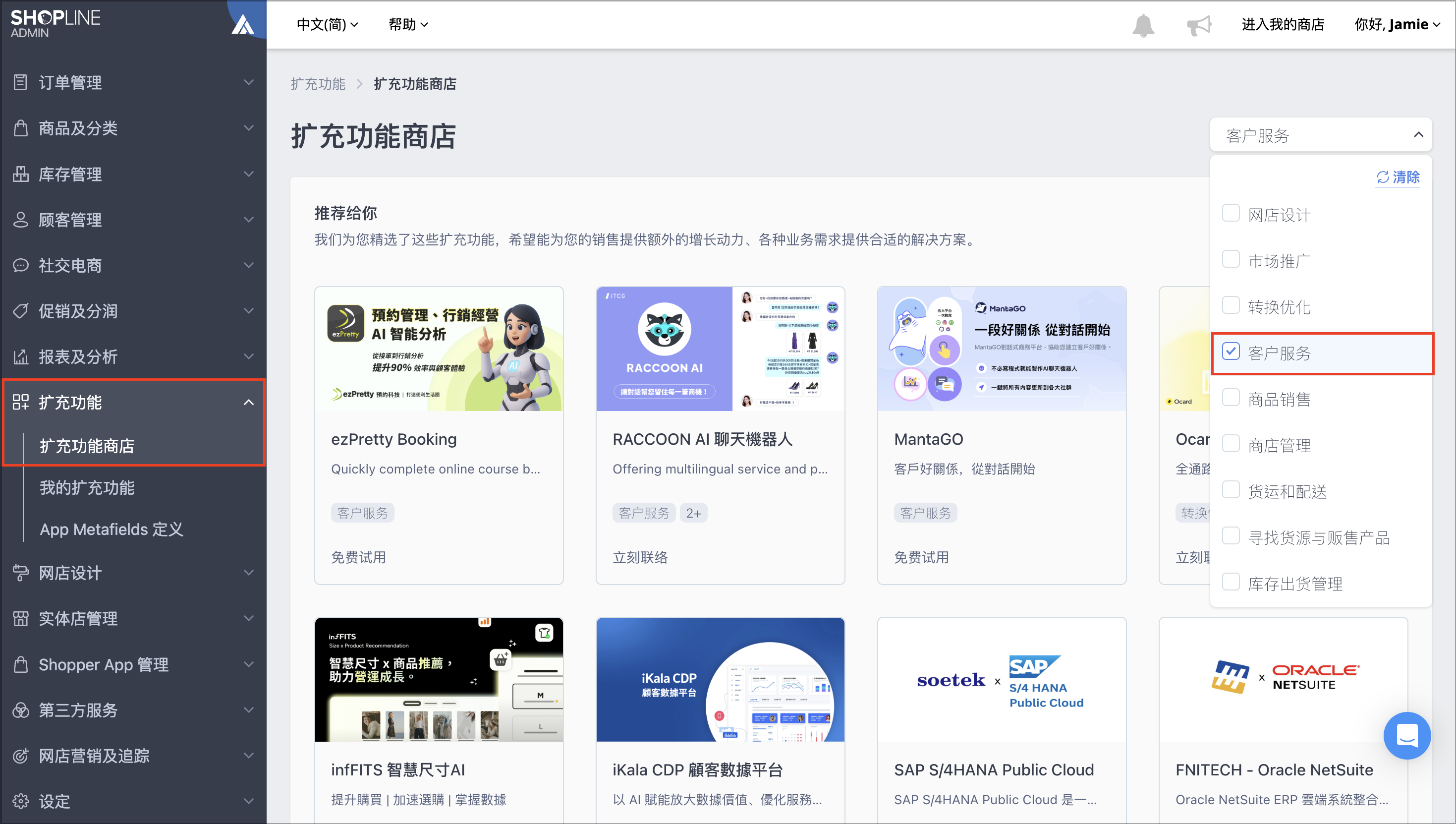Open the iKala CDP banner image
Image resolution: width=1456 pixels, height=824 pixels.
720,680
